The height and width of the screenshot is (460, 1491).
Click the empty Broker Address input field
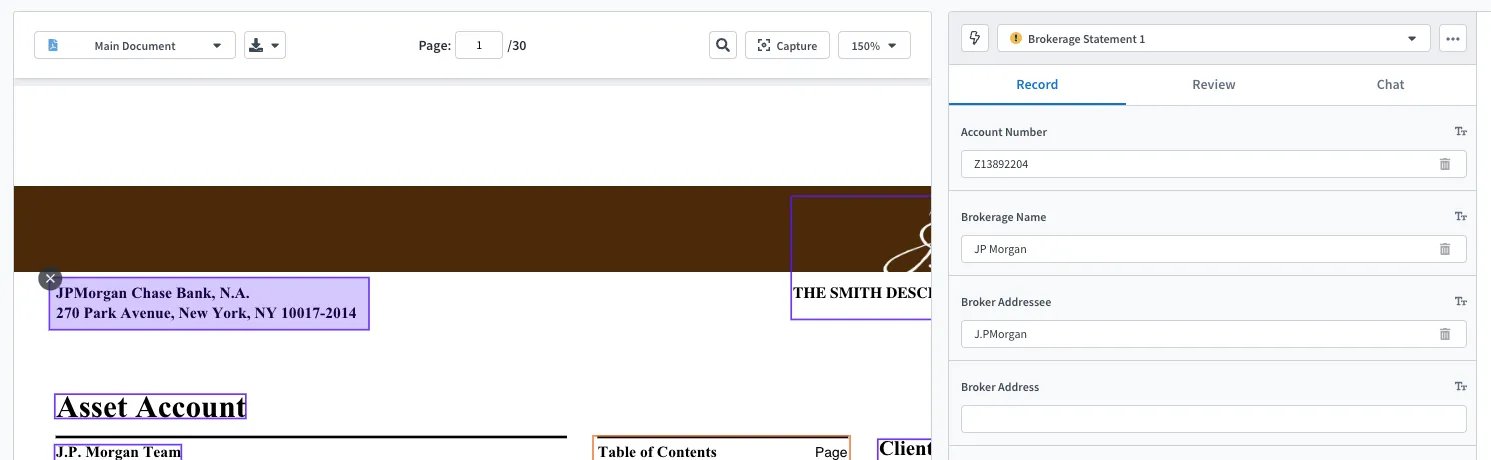coord(1214,419)
